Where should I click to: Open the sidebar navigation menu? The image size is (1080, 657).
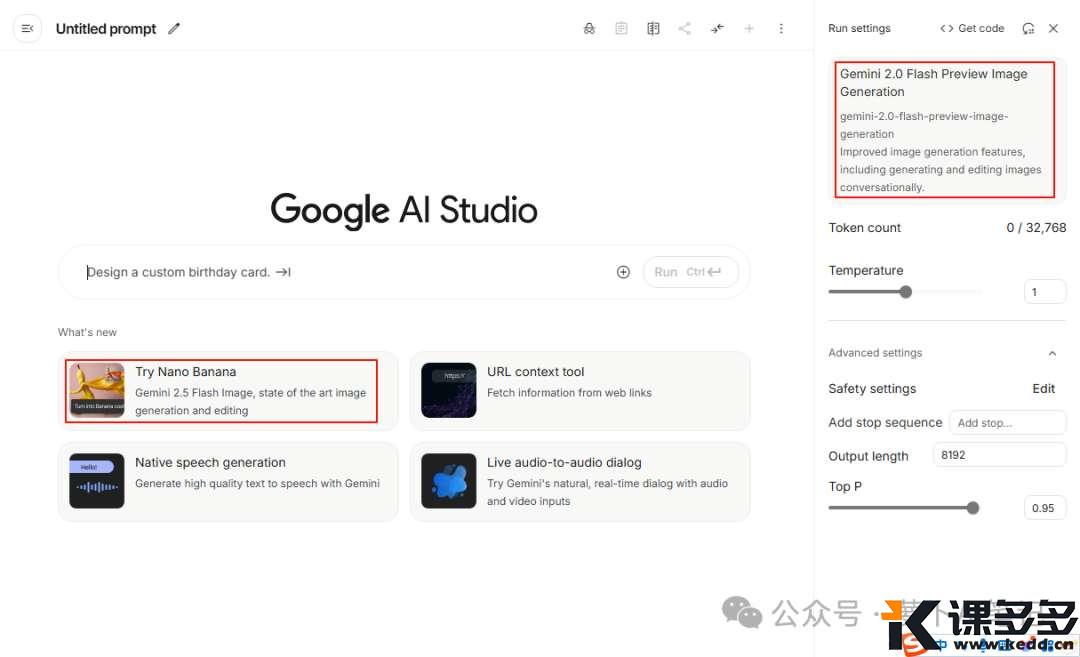27,29
